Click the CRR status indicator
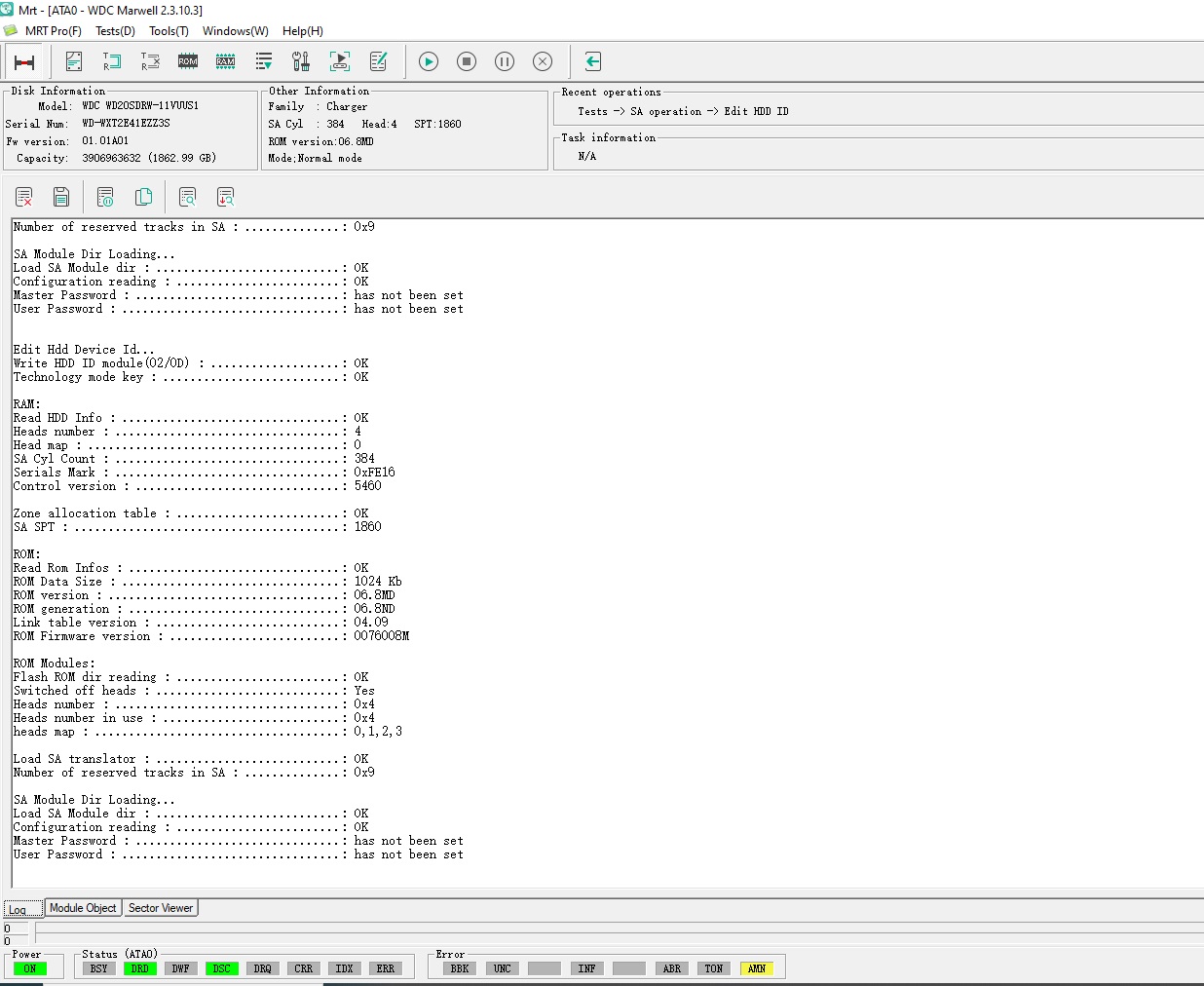Image resolution: width=1204 pixels, height=986 pixels. (303, 968)
